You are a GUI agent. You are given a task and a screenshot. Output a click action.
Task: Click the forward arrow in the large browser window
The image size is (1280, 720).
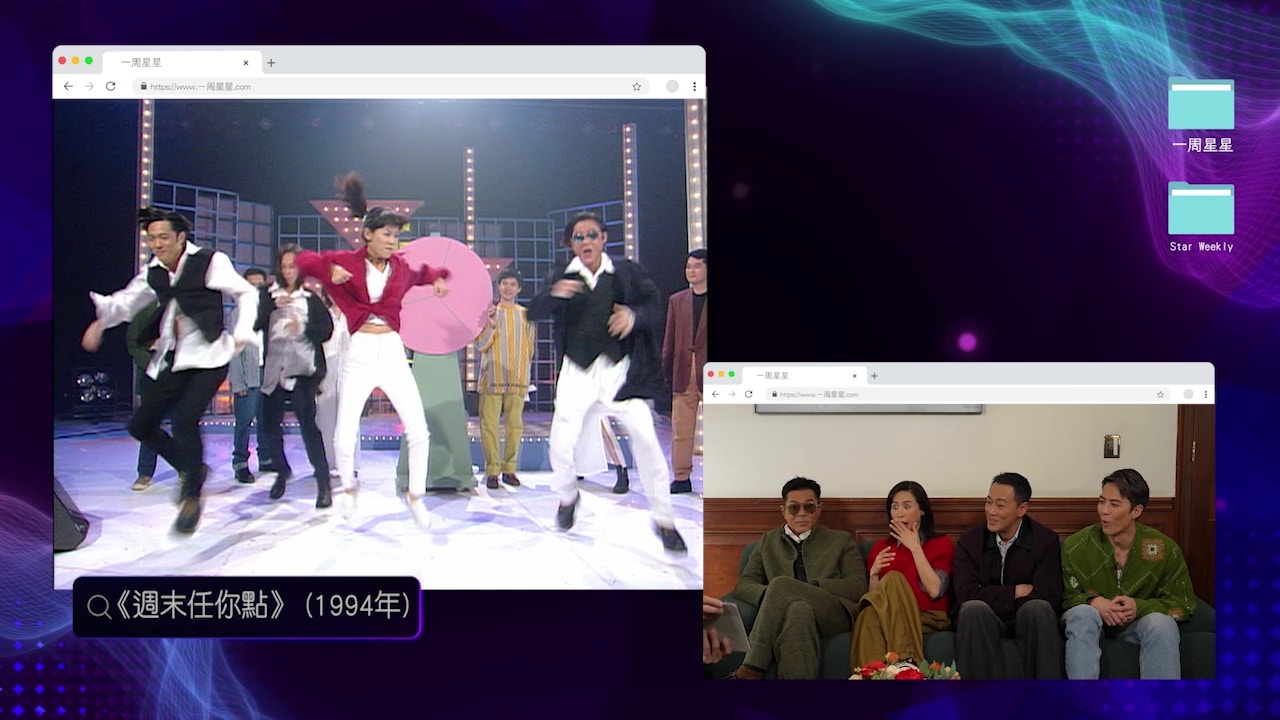click(89, 87)
